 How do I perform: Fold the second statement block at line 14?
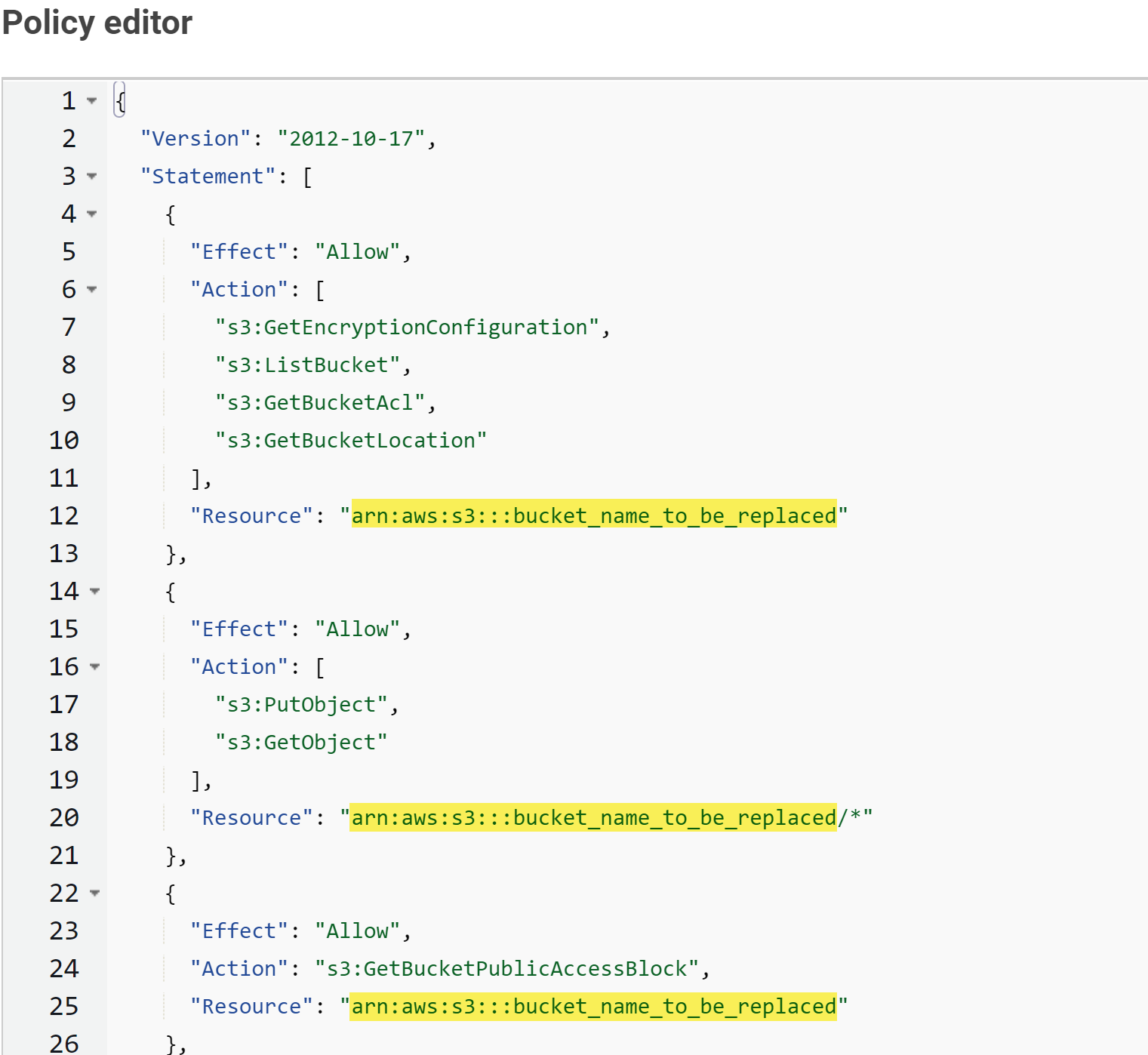(x=94, y=591)
